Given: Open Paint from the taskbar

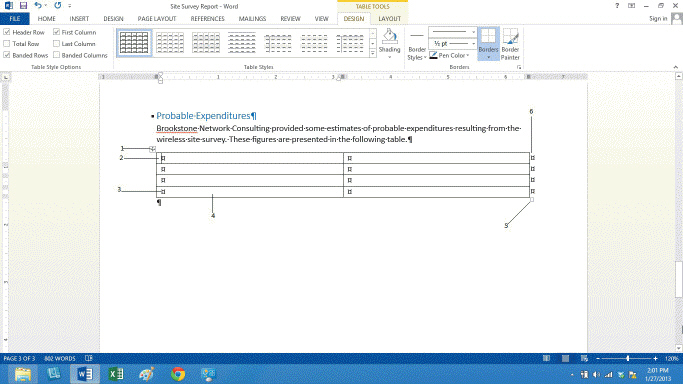Looking at the screenshot, I should pos(146,374).
